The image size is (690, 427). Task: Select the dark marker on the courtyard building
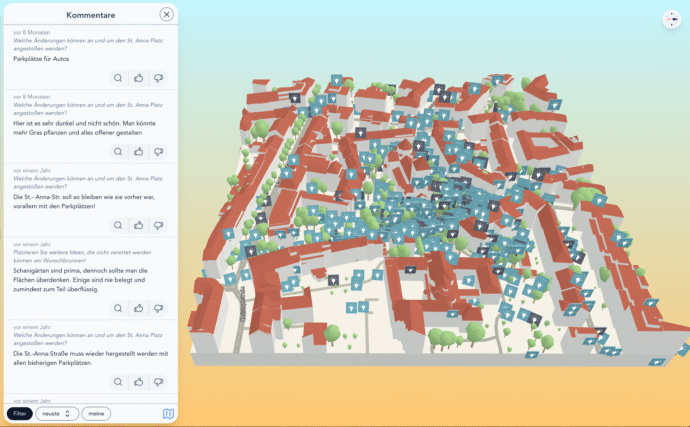coord(410,270)
